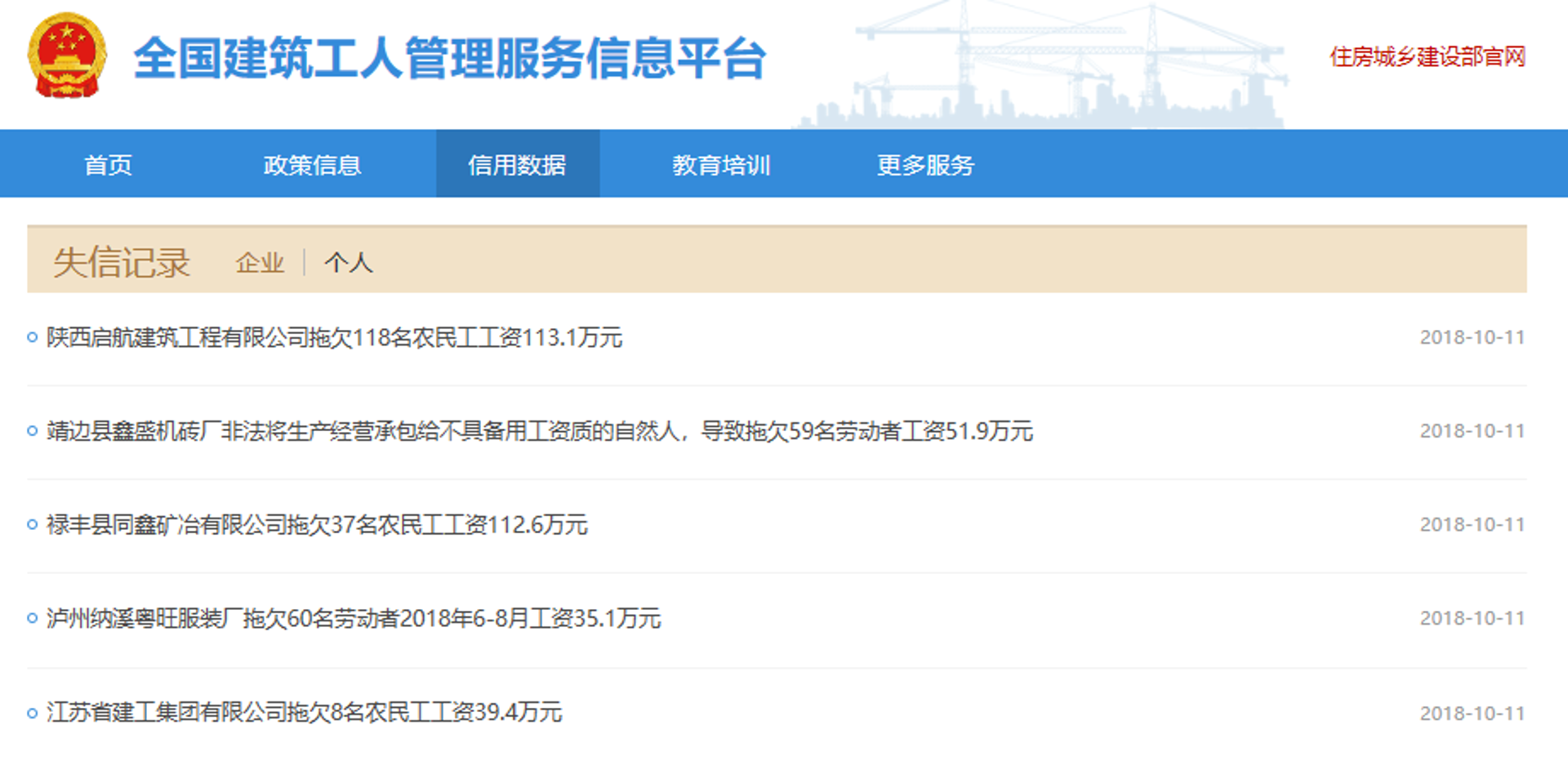Open the 靖边县鑫盛机砖厂 record
Viewport: 1568px width, 761px height.
pos(540,430)
